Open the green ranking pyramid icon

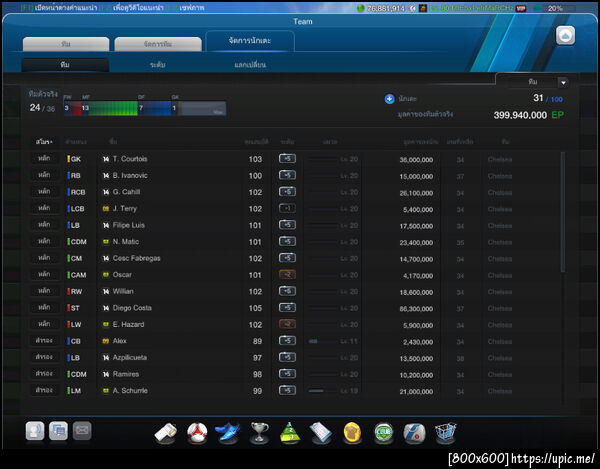click(290, 433)
